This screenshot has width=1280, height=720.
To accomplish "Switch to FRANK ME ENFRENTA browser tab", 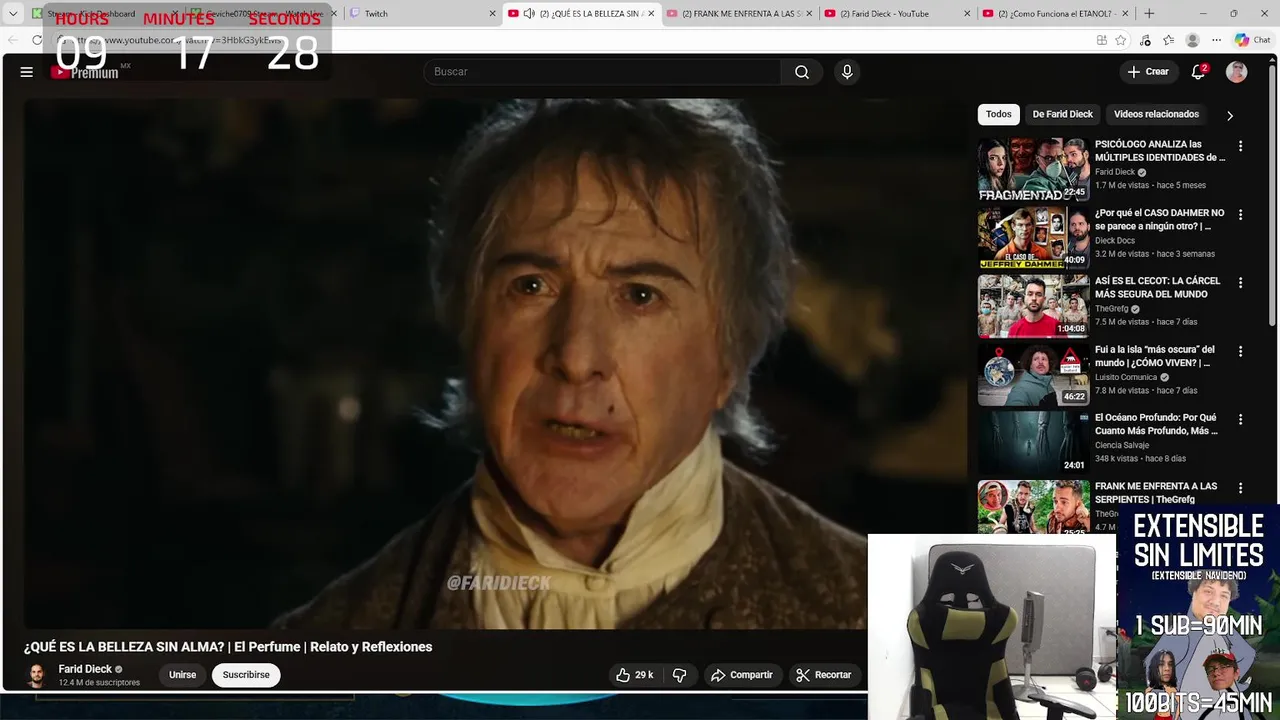I will (740, 13).
